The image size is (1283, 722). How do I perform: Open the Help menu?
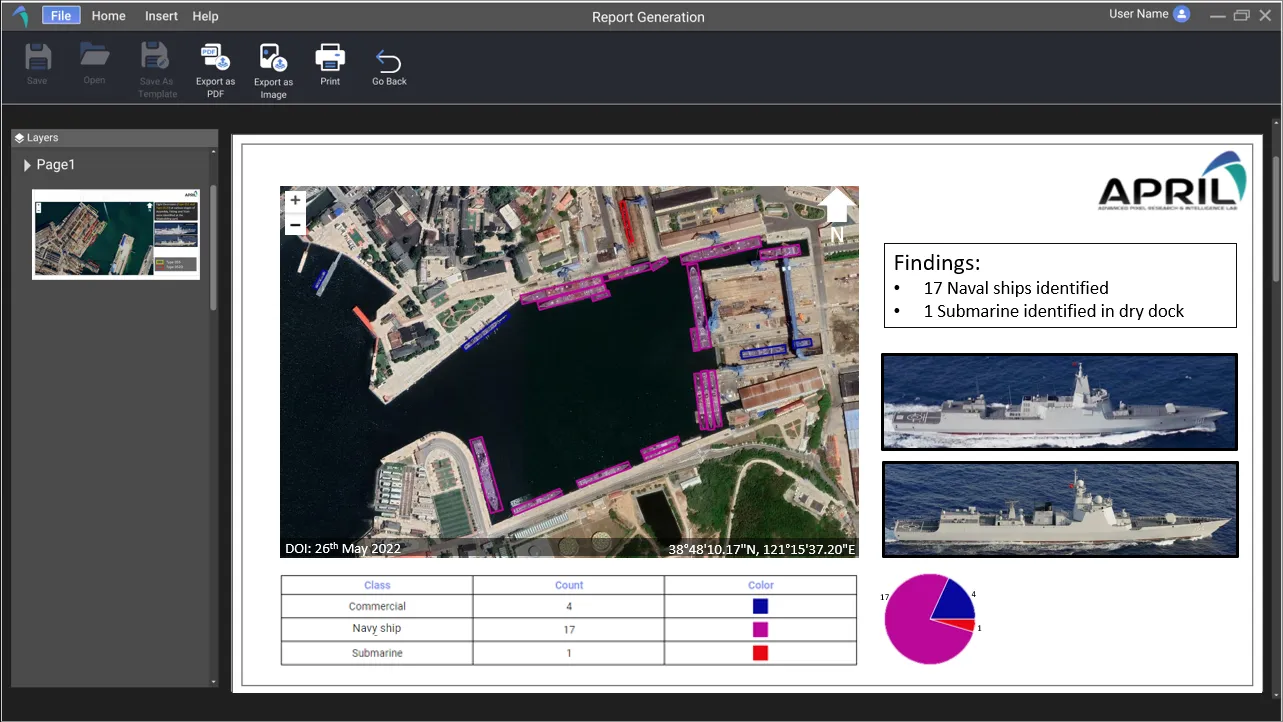[x=205, y=16]
